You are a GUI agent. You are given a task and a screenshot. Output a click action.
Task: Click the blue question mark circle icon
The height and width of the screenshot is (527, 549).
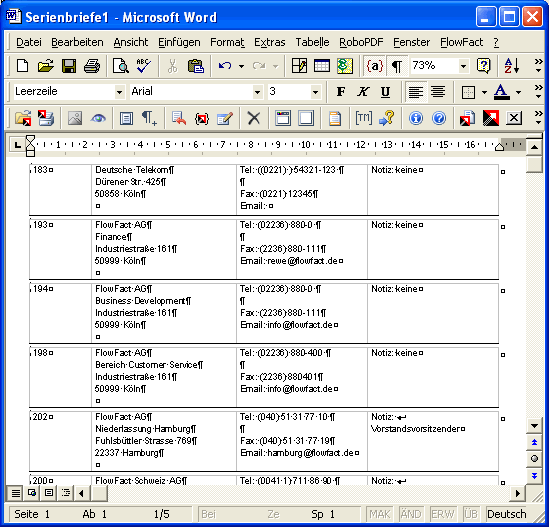coord(439,118)
